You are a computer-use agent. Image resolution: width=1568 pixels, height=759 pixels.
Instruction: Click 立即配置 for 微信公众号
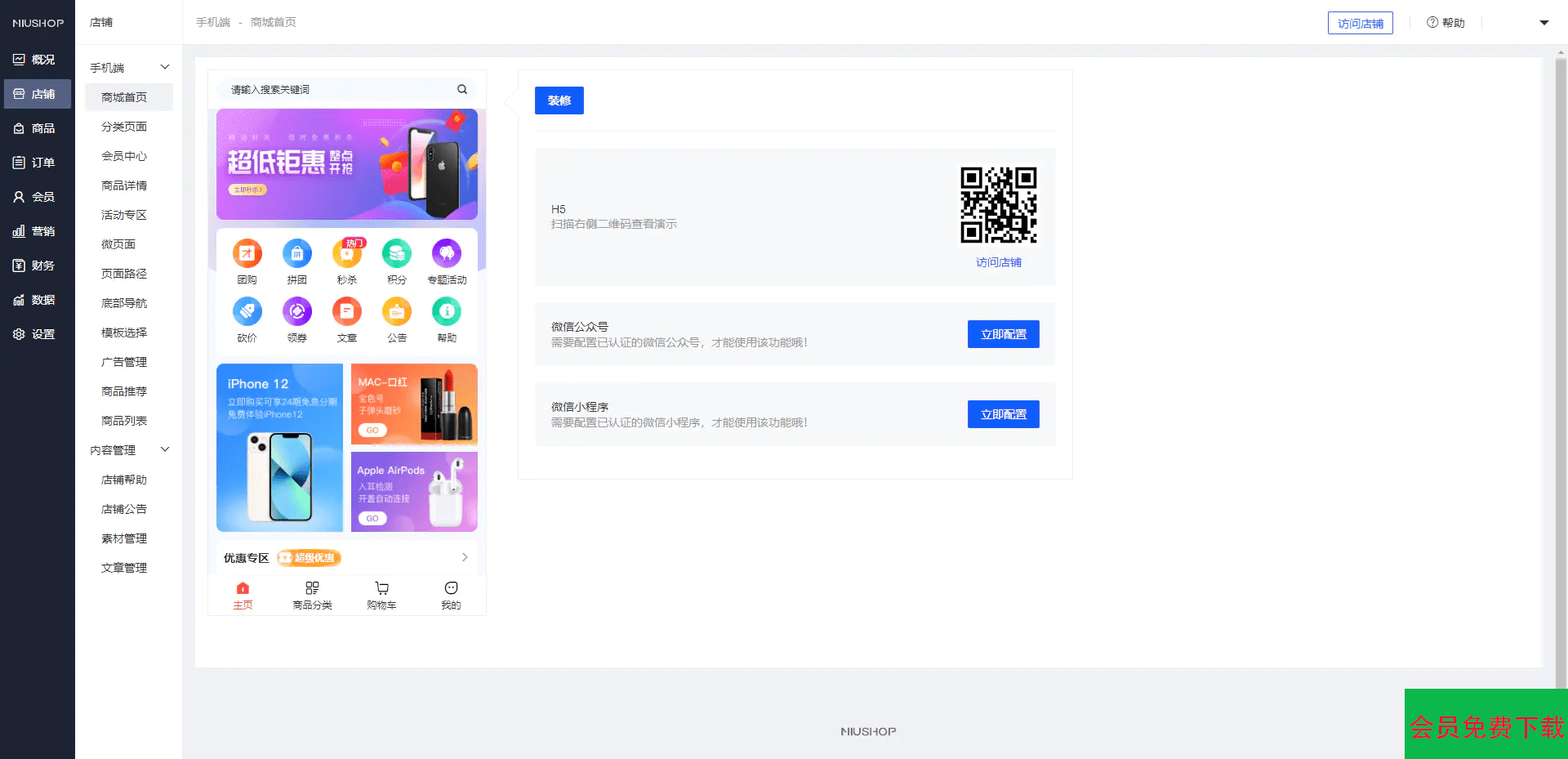pyautogui.click(x=1003, y=334)
